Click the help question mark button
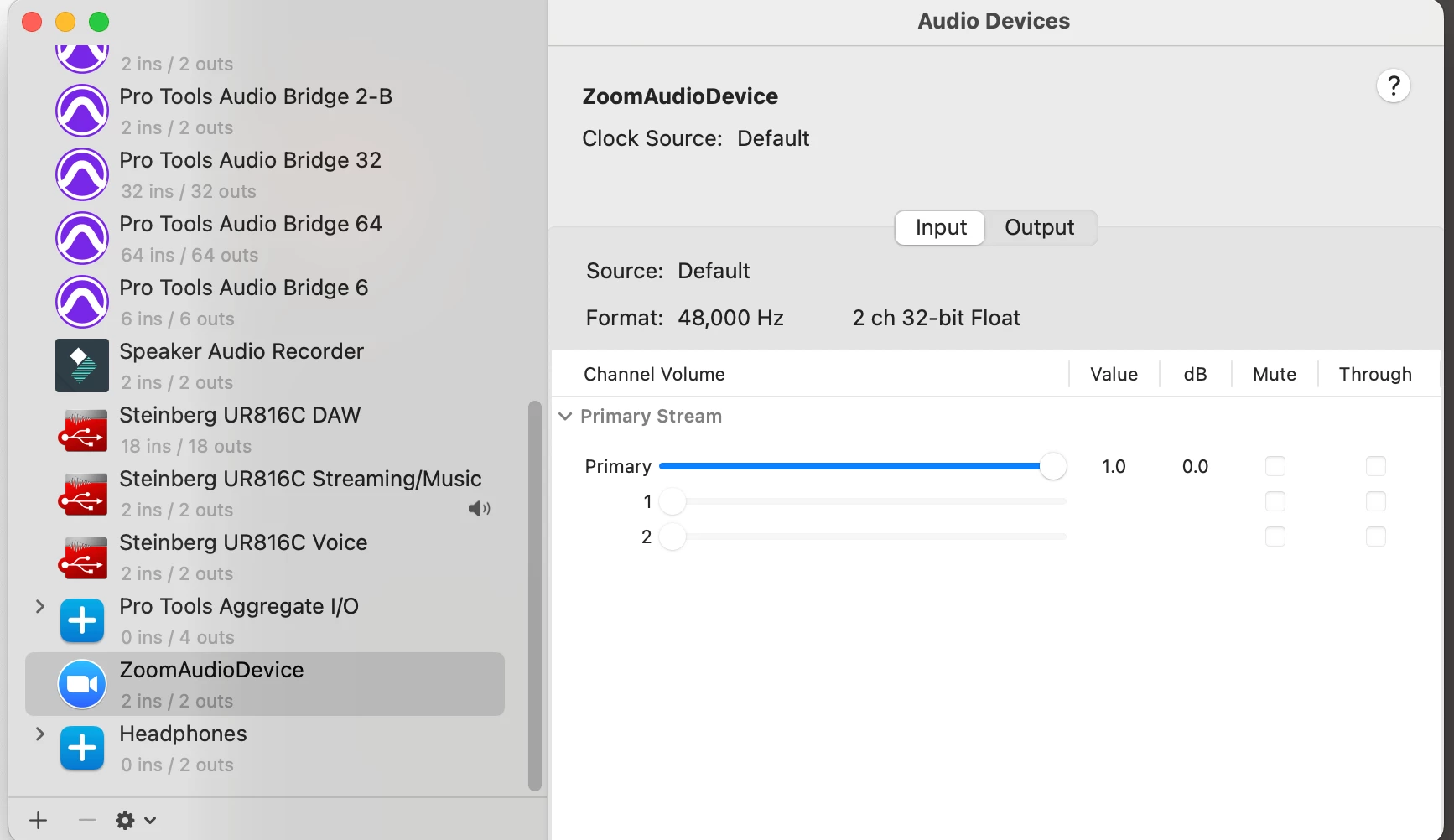The width and height of the screenshot is (1454, 840). 1393,86
